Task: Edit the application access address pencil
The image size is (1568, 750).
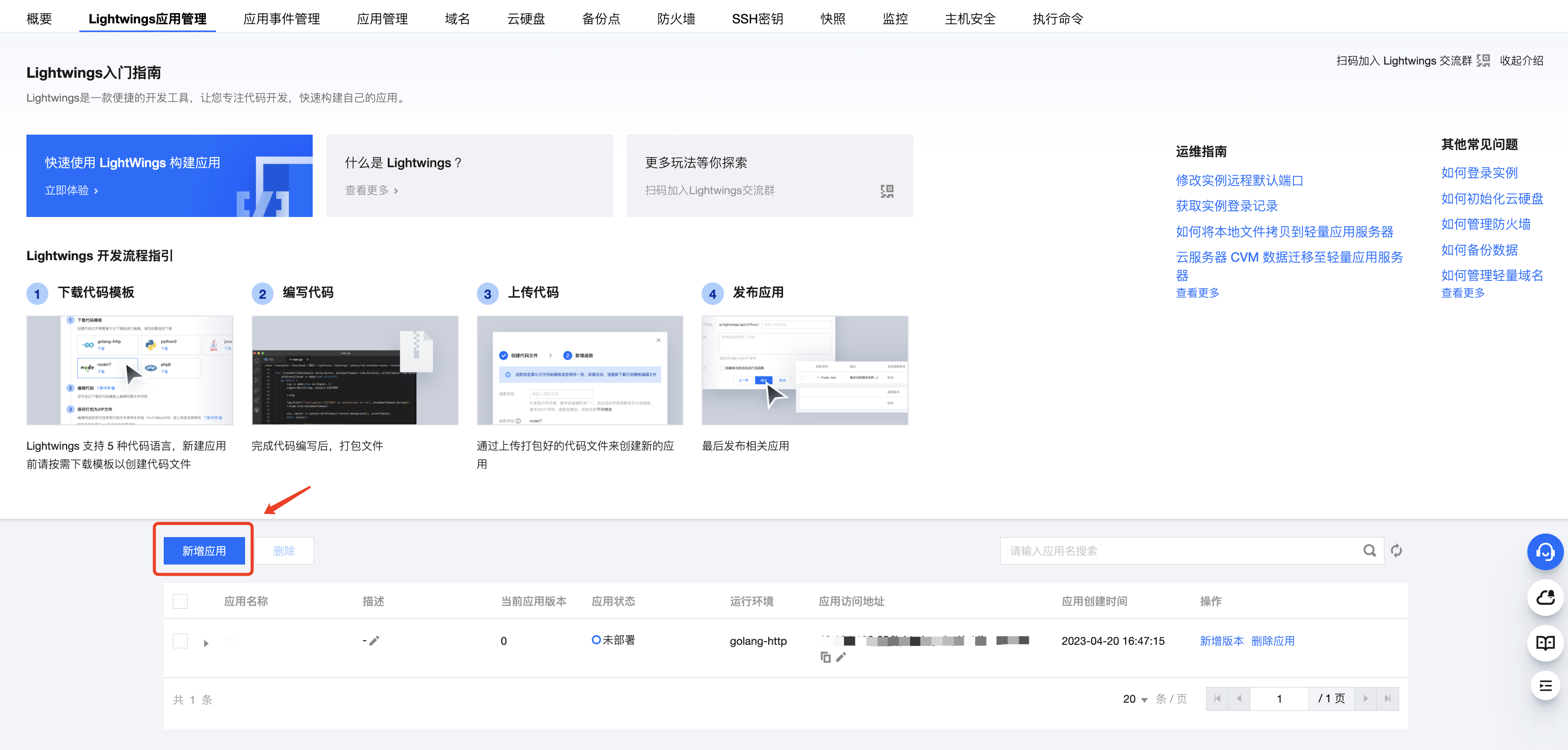Action: pyautogui.click(x=841, y=657)
